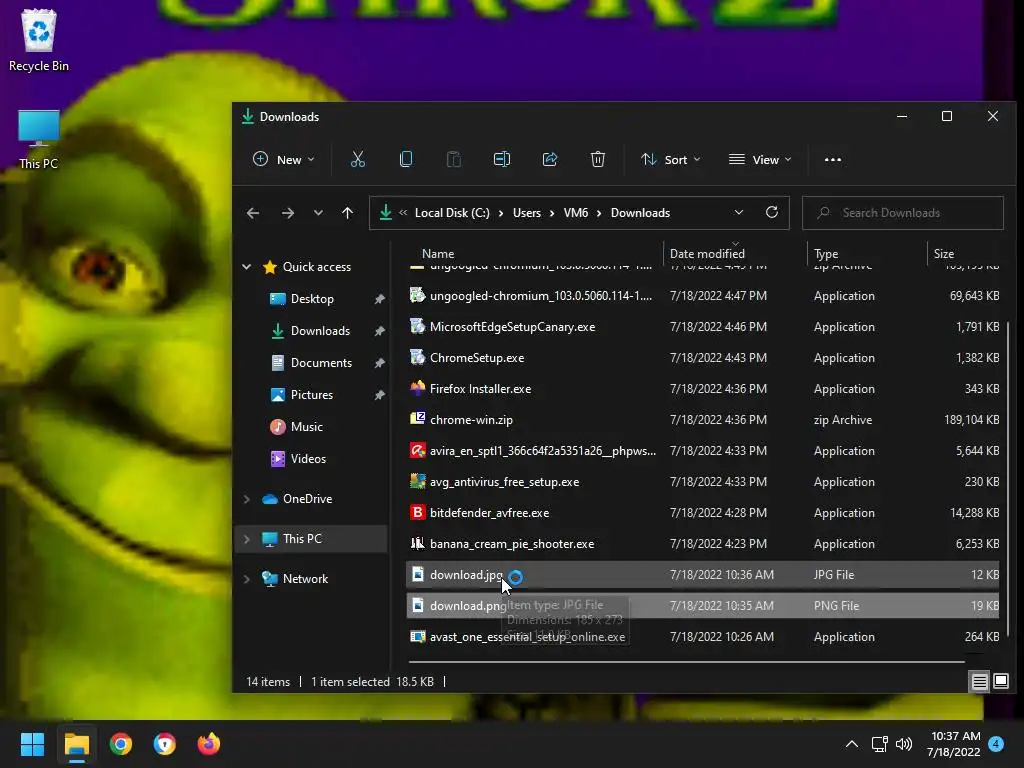Select chrome-win.zip archive
The width and height of the screenshot is (1024, 768).
pyautogui.click(x=704, y=420)
